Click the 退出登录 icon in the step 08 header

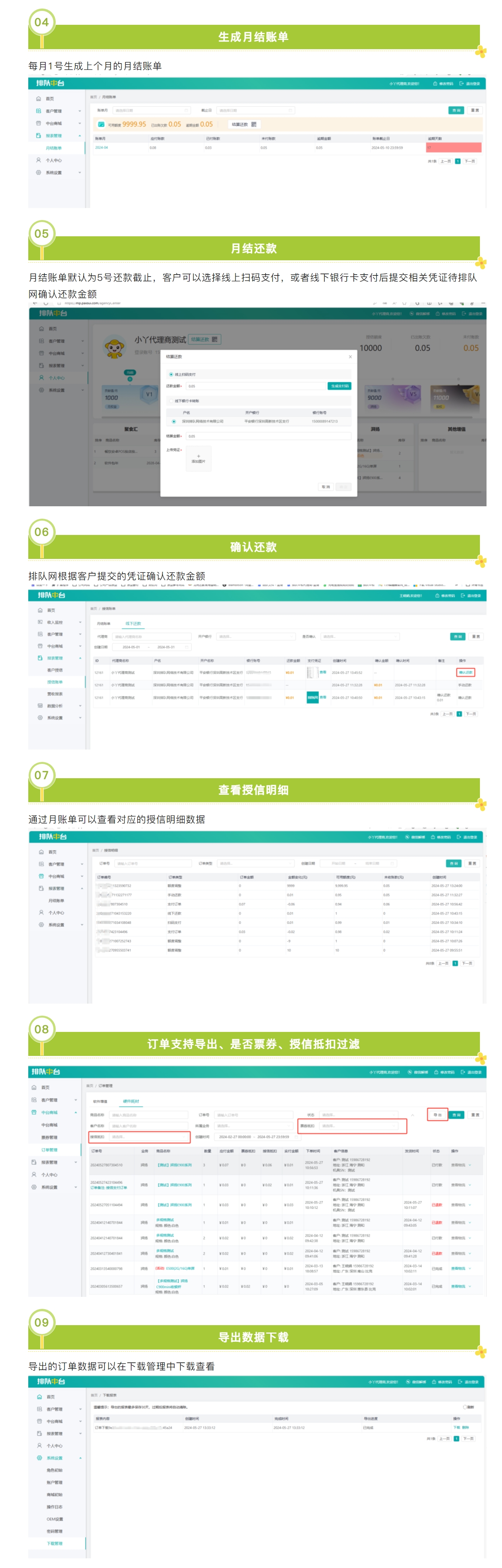coord(463,1072)
